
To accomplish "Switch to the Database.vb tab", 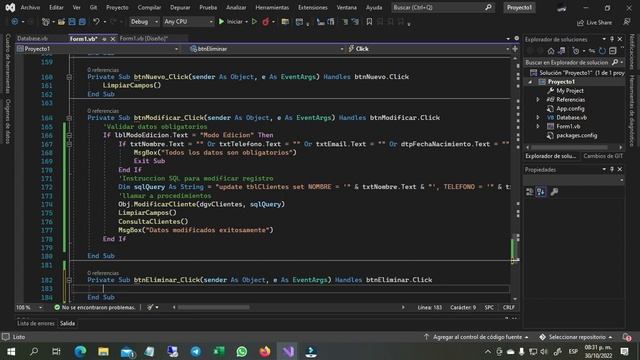I will click(32, 38).
